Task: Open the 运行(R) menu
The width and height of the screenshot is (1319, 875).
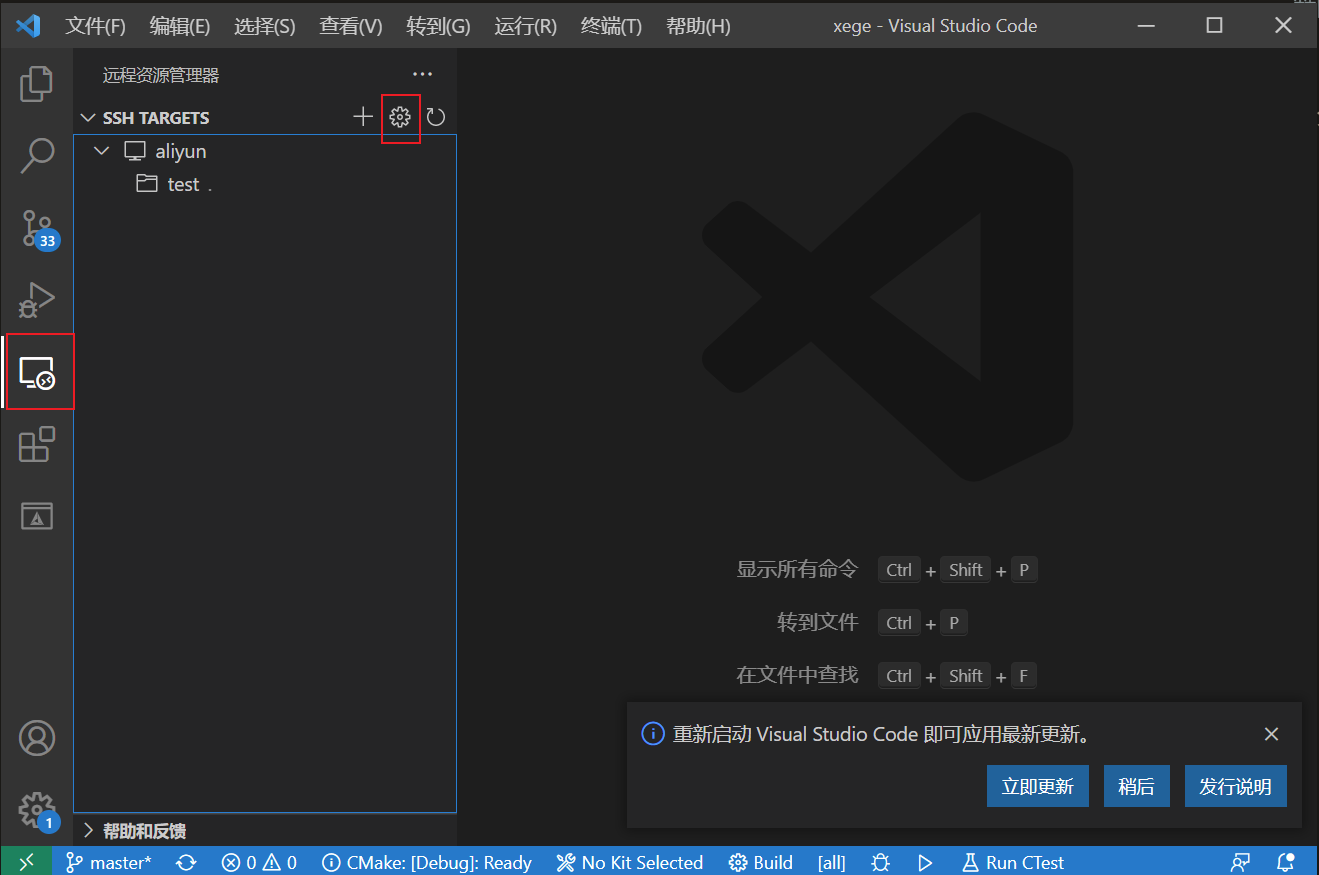Action: [x=525, y=26]
